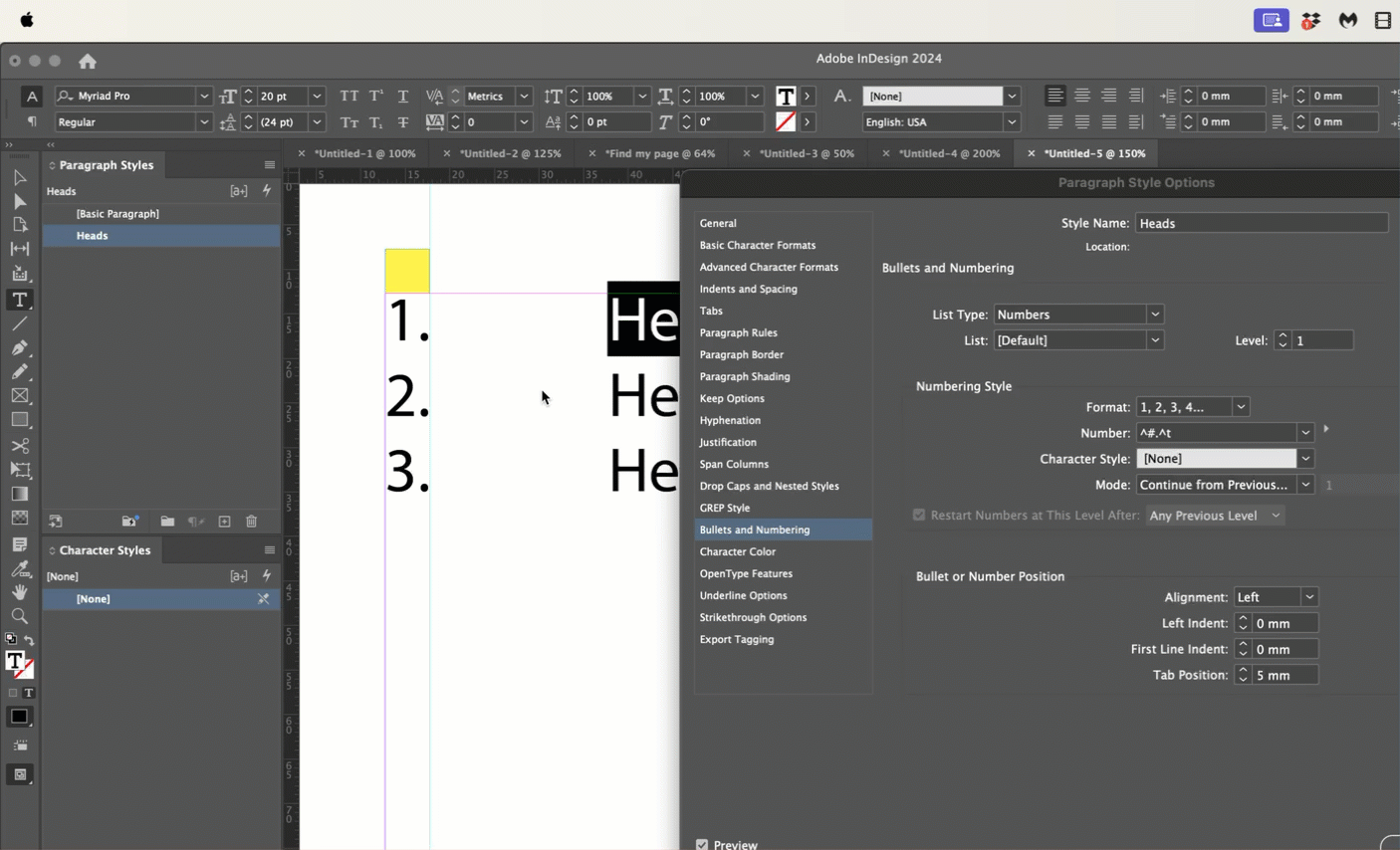Select the Heads paragraph style
The image size is (1400, 850).
pyautogui.click(x=161, y=236)
